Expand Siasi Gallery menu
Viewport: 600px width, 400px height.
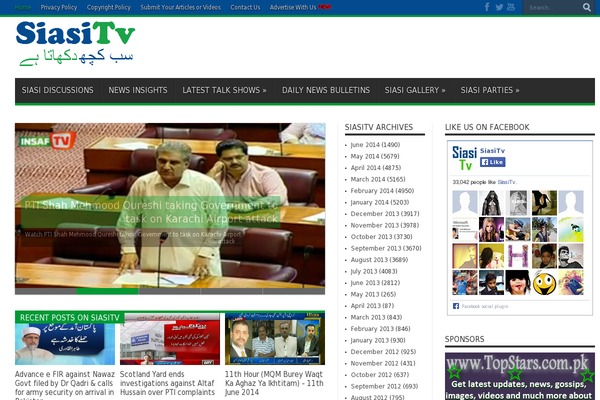point(415,90)
